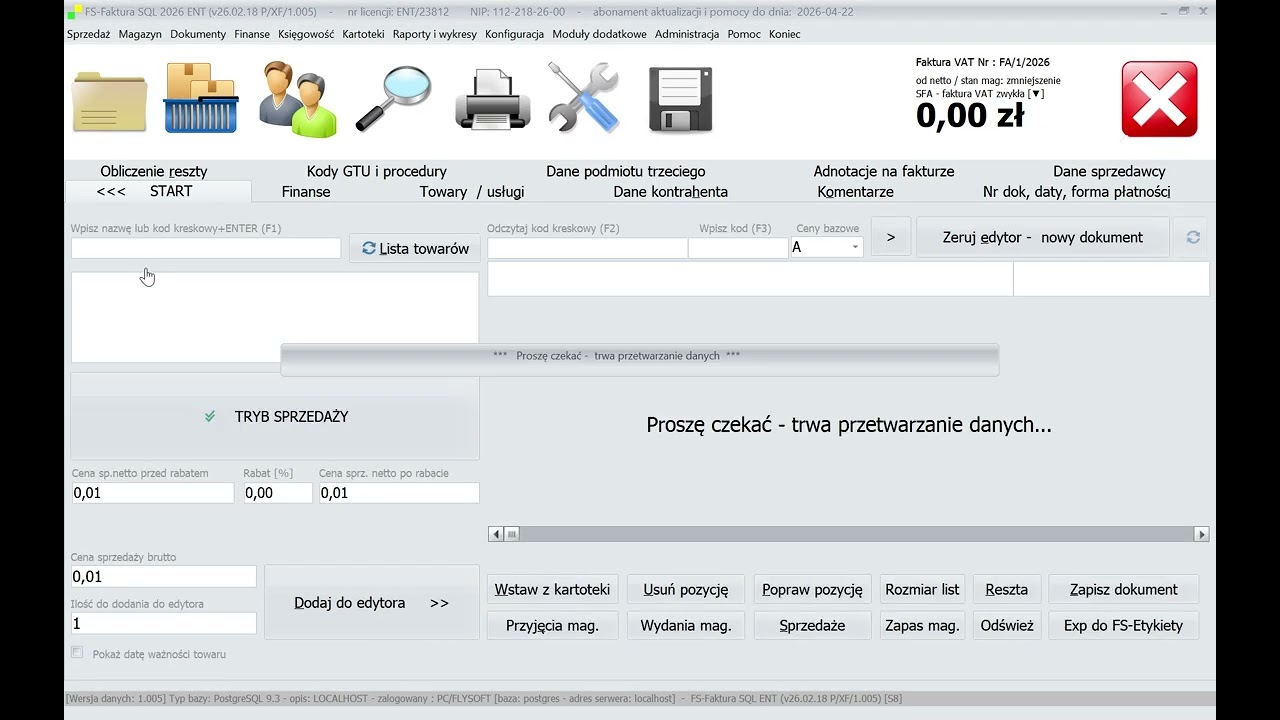Viewport: 1280px width, 720px height.
Task: Switch to the START tab
Action: [159, 191]
